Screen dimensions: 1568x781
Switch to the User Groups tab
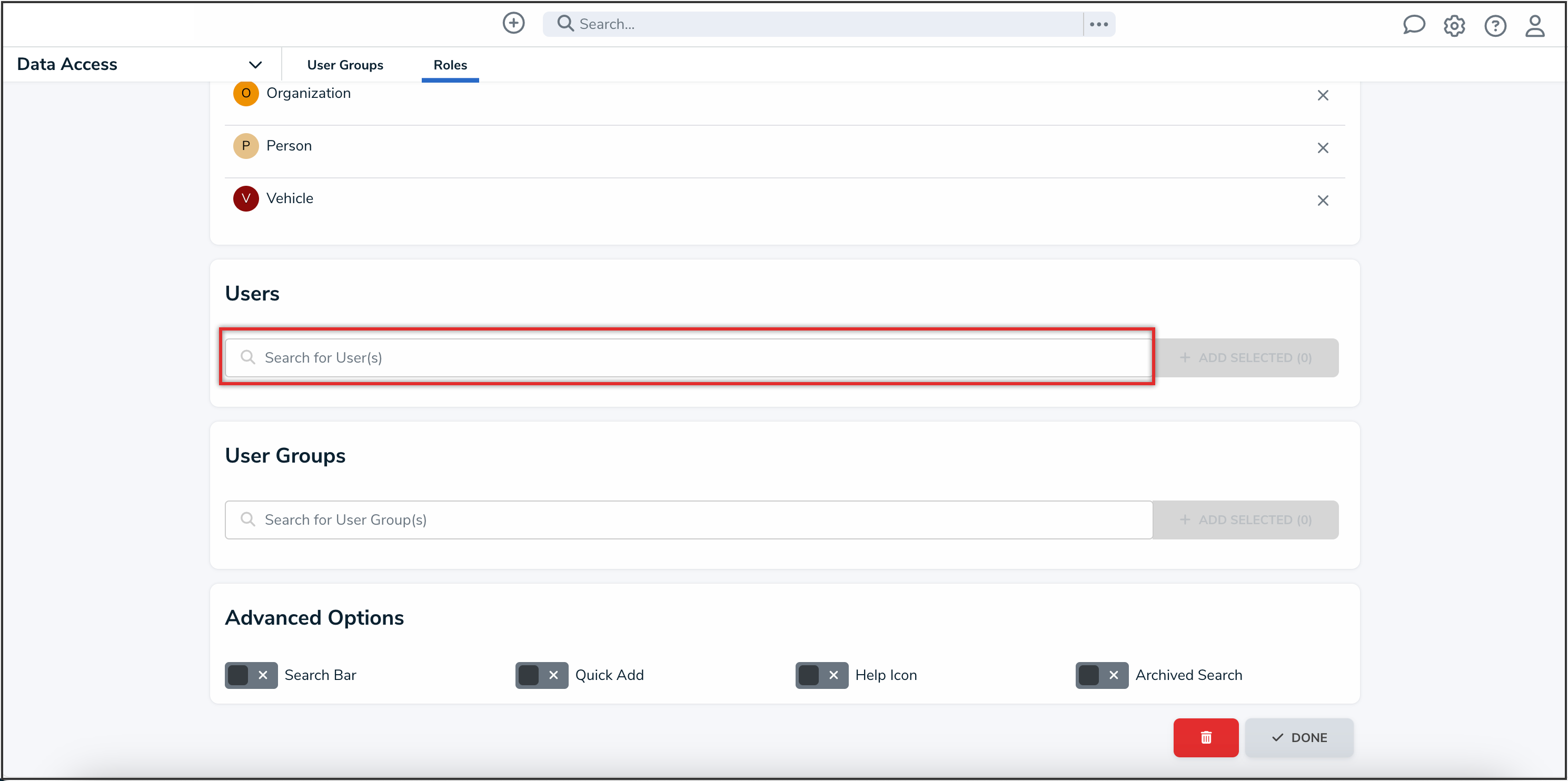[344, 65]
